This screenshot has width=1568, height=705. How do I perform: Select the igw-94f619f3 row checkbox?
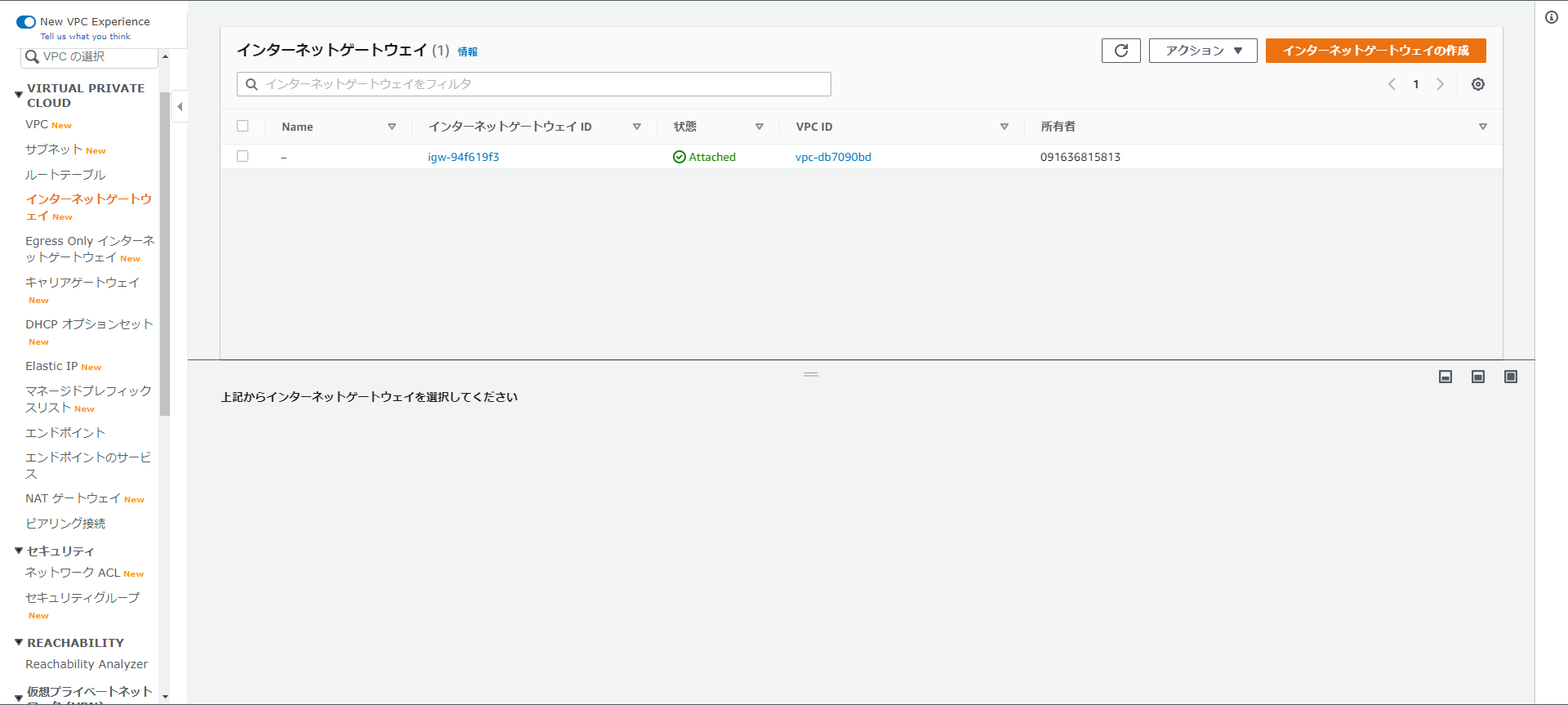[x=243, y=156]
